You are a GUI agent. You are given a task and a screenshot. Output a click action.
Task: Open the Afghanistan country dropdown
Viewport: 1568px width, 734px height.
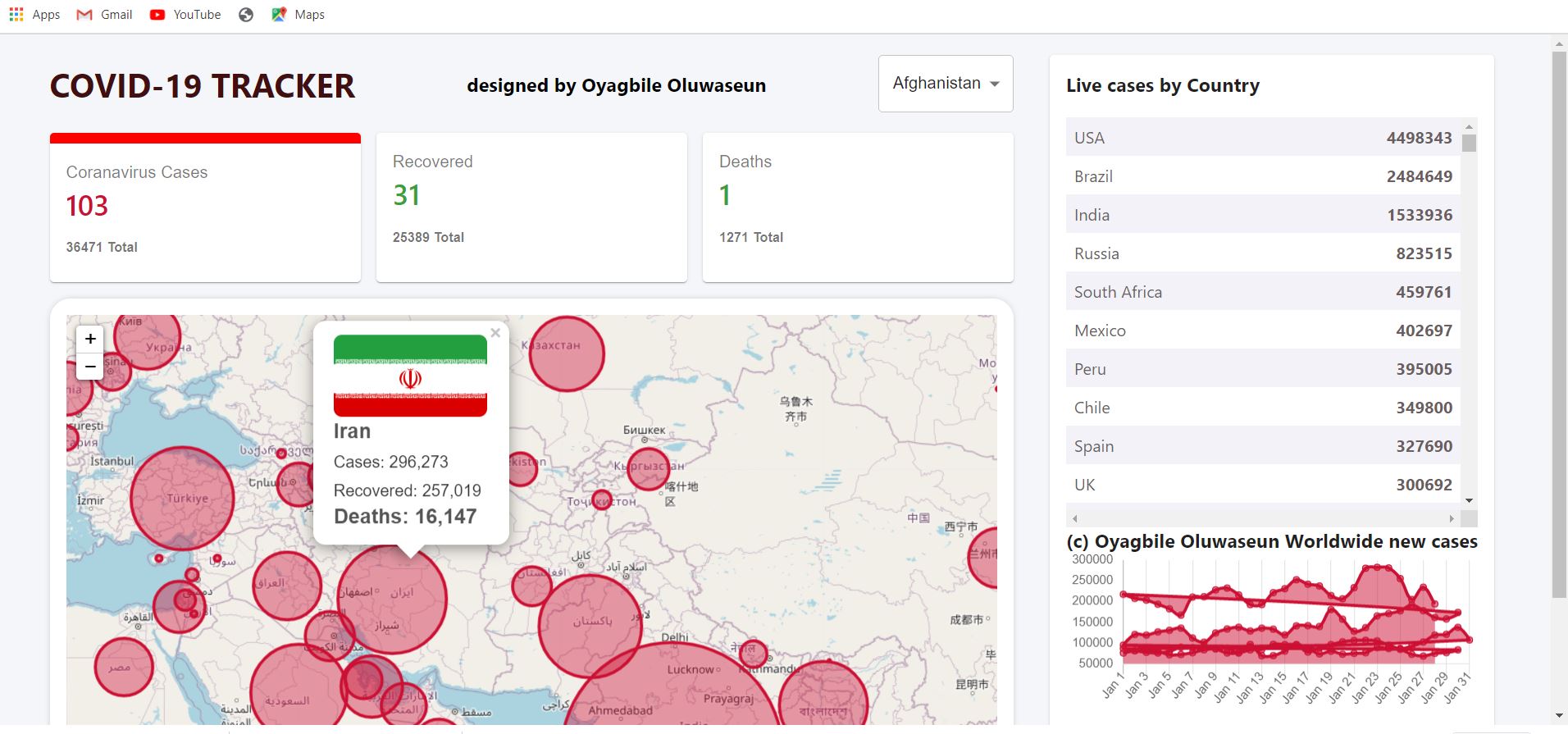946,84
